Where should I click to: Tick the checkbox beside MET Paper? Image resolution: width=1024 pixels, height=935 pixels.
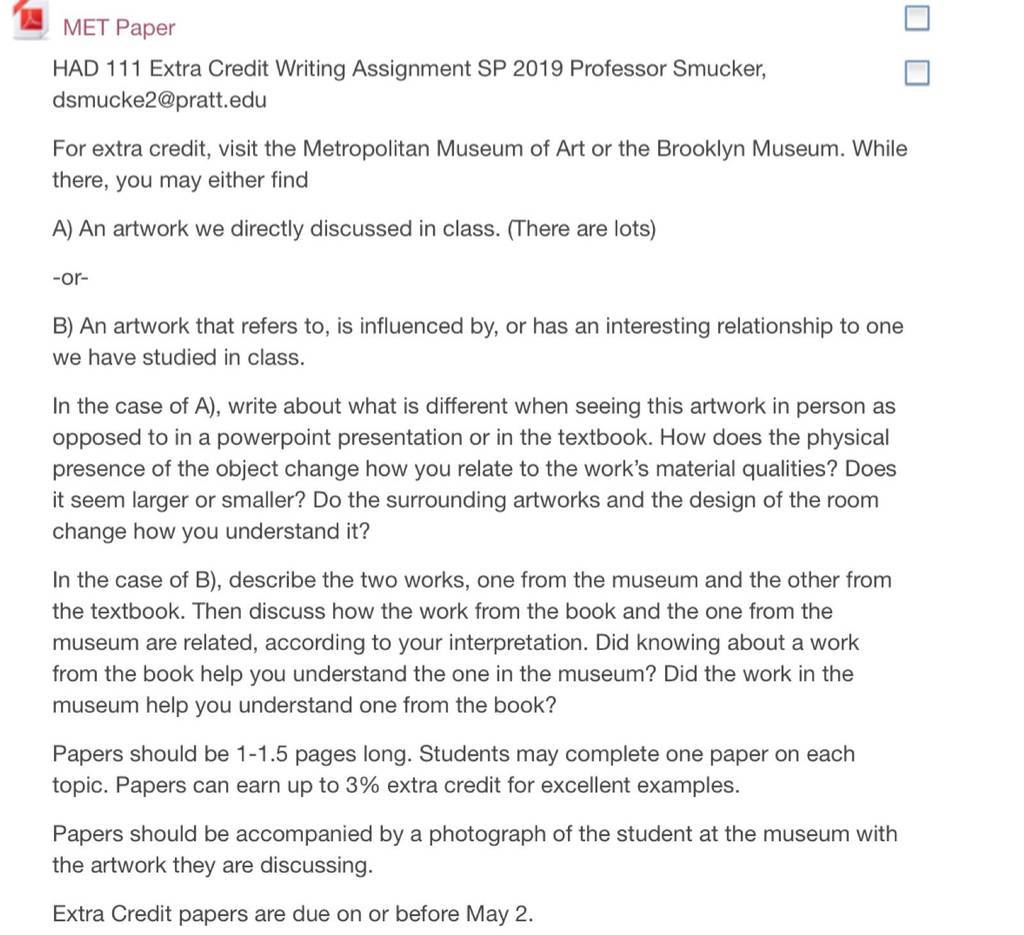[x=917, y=18]
